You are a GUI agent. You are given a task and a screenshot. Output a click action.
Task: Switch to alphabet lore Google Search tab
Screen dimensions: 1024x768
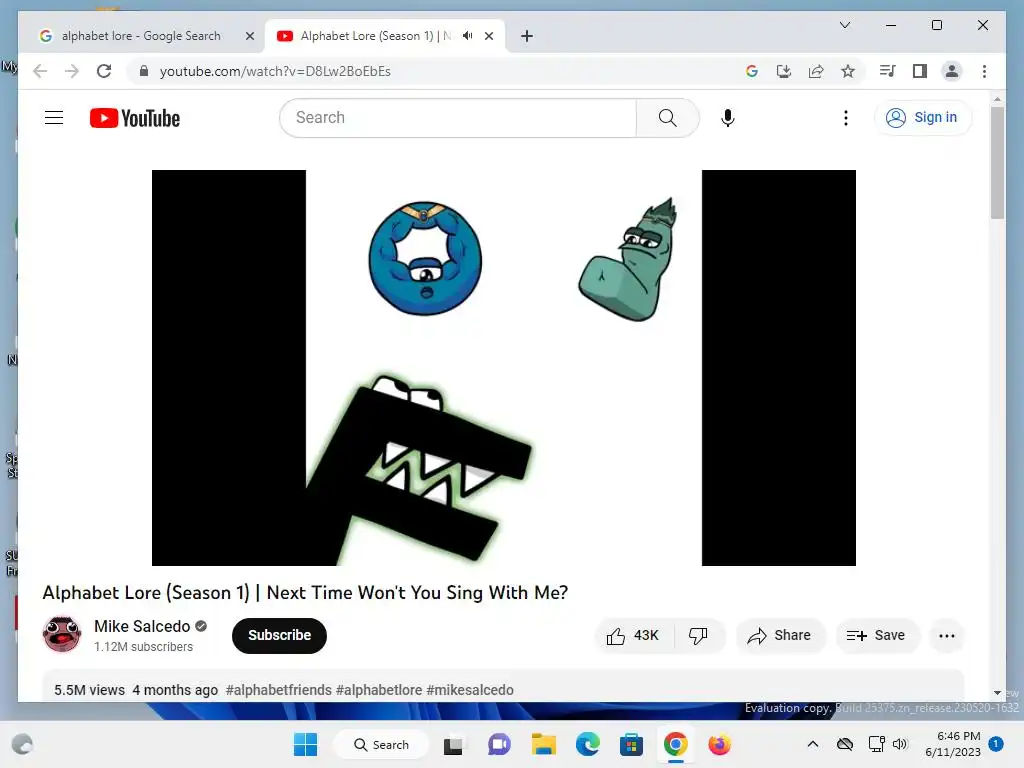(141, 36)
